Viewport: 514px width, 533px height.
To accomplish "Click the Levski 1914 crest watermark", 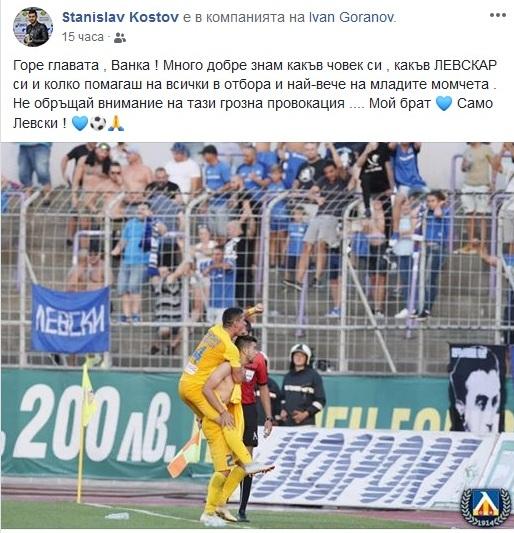I will 486,508.
